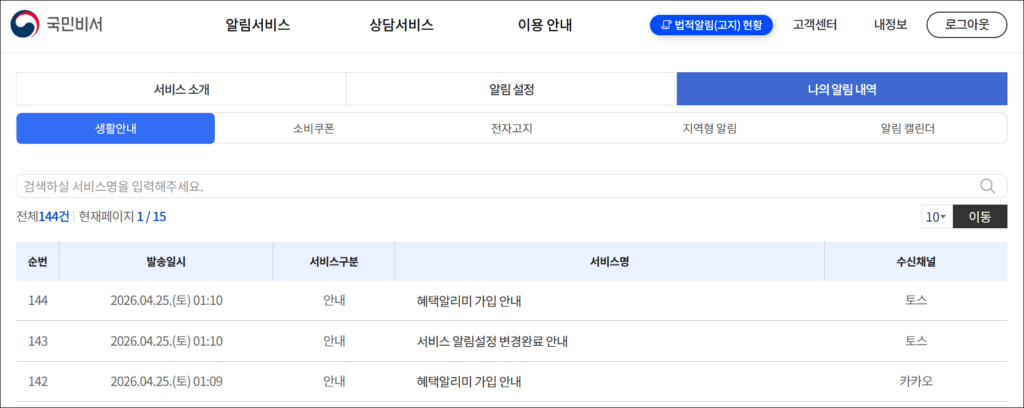This screenshot has width=1024, height=408.
Task: Click the 순번 column header
Action: (38, 262)
